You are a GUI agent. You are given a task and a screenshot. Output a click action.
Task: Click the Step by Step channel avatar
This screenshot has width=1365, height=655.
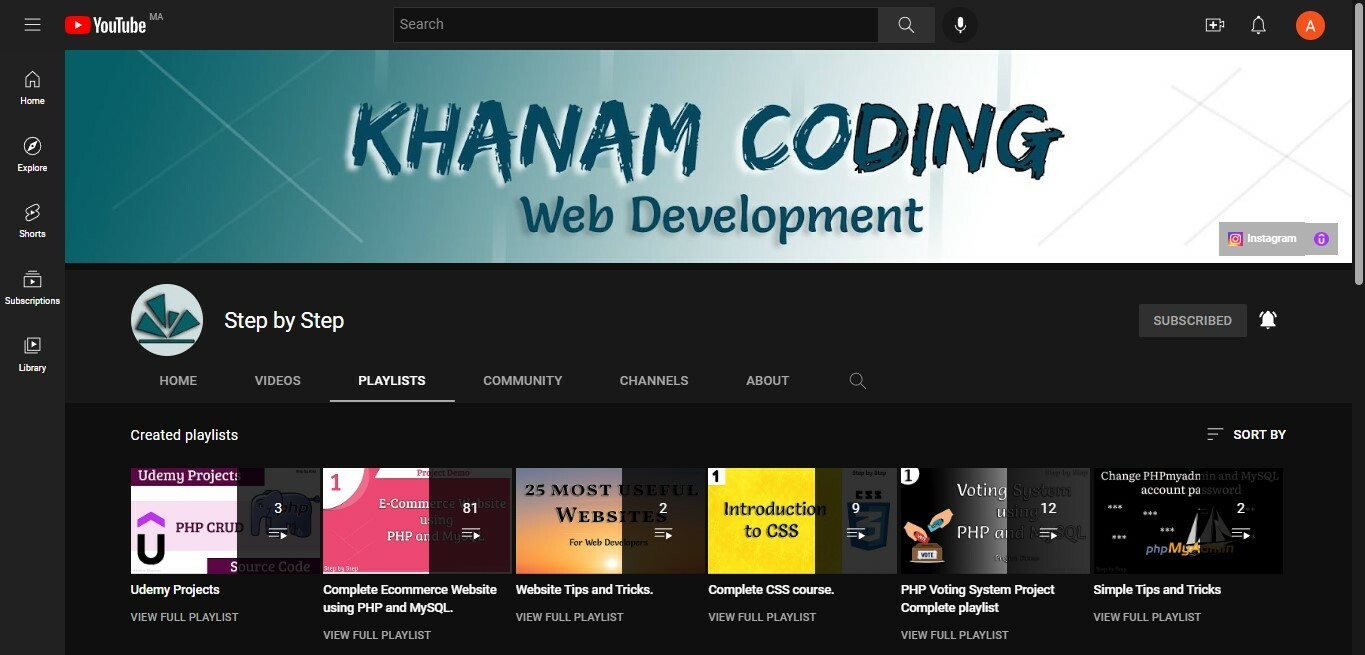(167, 320)
